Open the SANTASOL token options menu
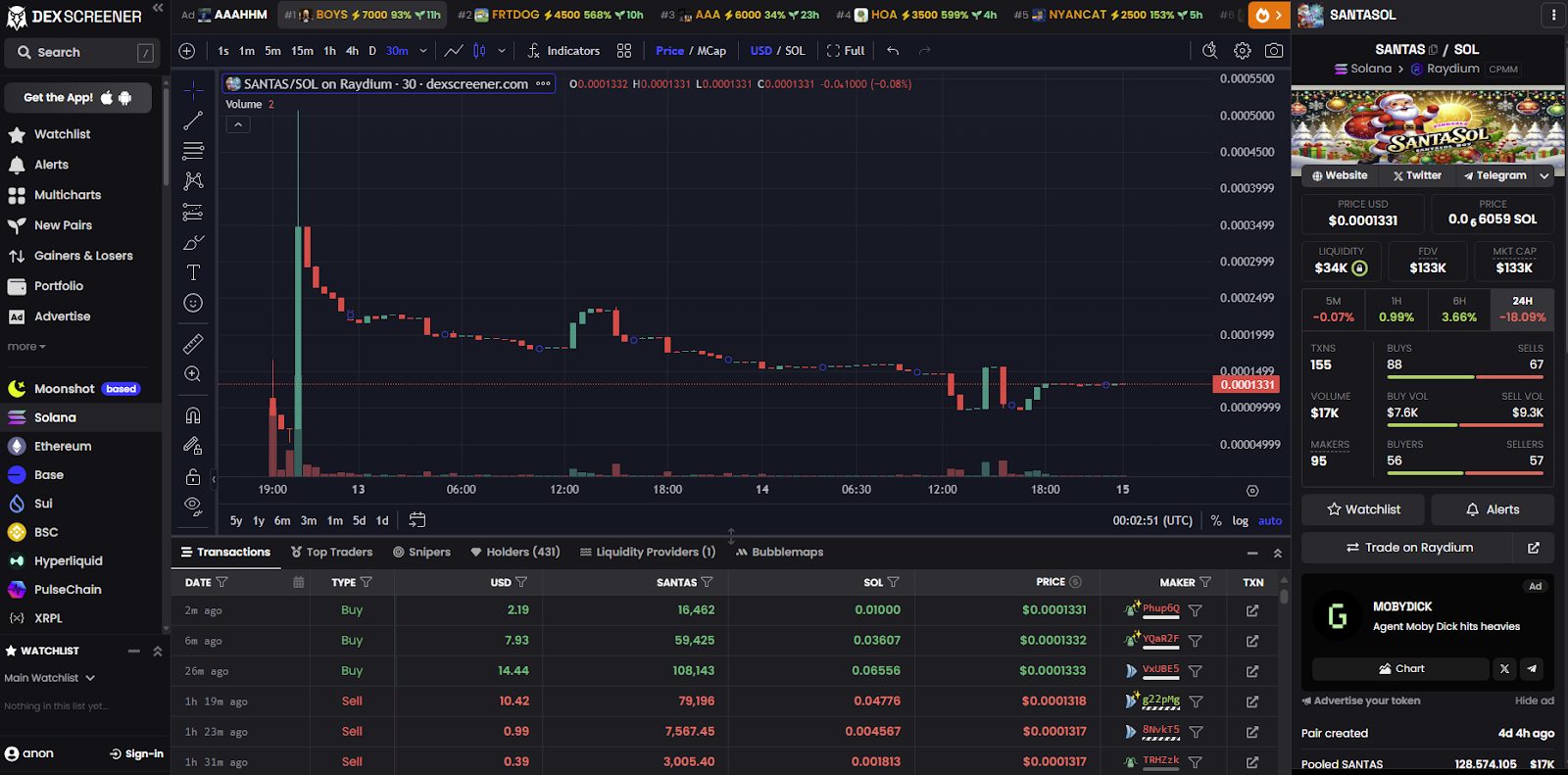The height and width of the screenshot is (775, 1568). click(1552, 15)
